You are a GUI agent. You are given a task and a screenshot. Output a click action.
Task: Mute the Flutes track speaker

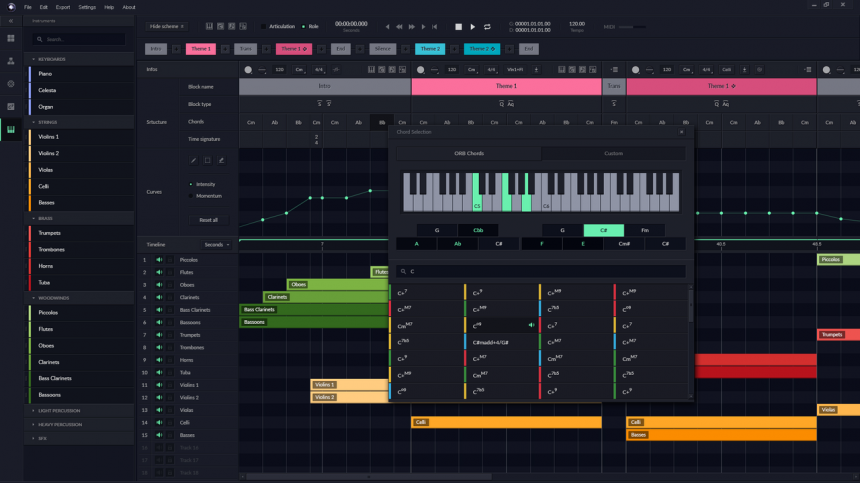click(x=159, y=272)
